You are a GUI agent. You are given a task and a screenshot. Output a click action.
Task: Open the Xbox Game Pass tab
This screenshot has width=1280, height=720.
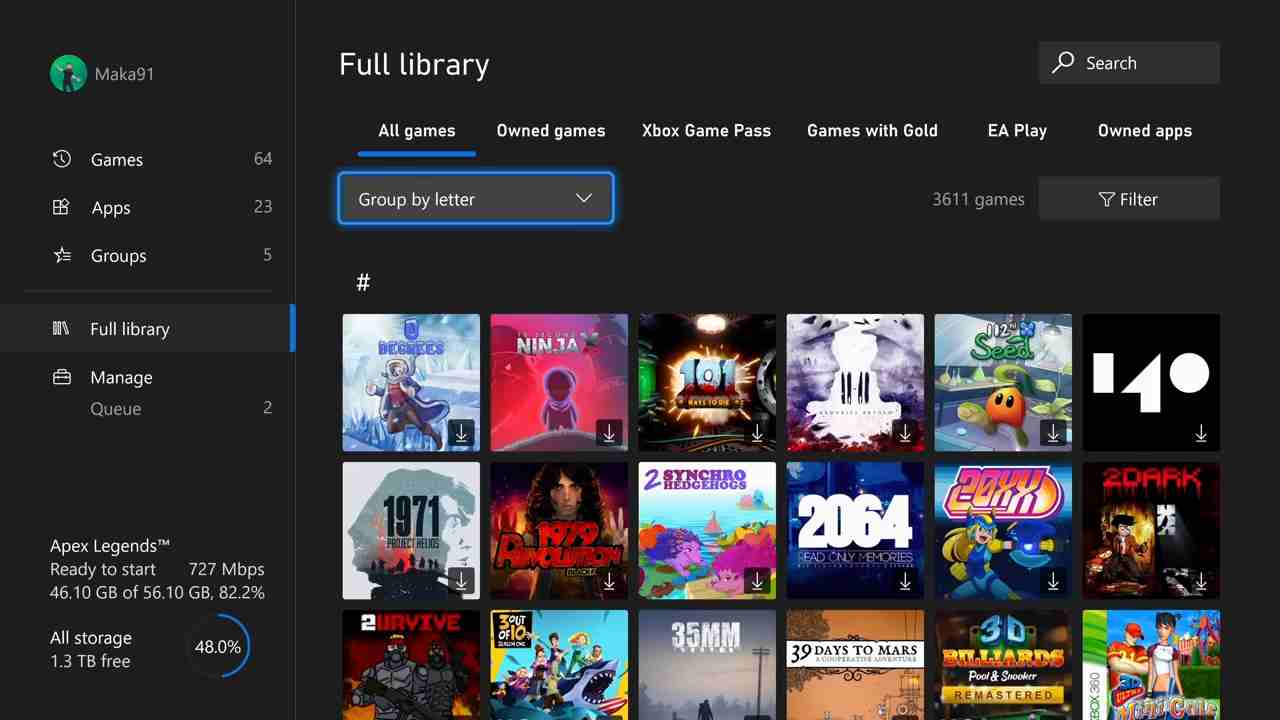pos(706,131)
